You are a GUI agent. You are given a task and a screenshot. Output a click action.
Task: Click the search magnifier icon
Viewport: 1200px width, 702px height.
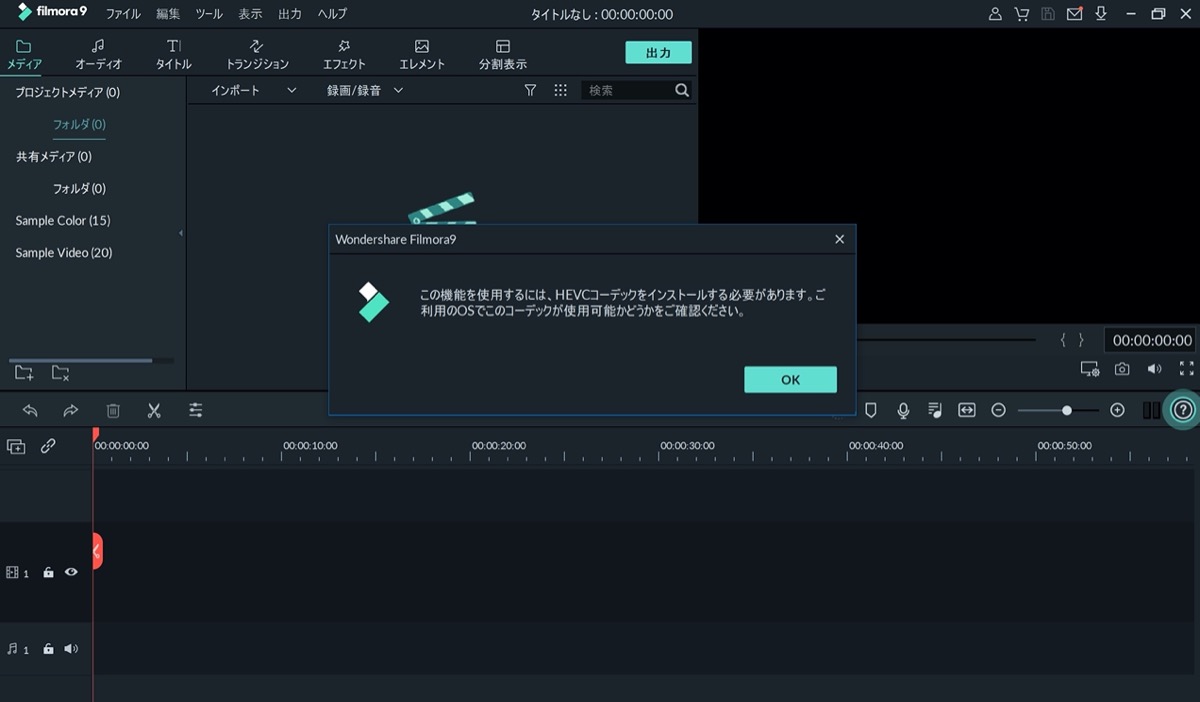[x=682, y=90]
